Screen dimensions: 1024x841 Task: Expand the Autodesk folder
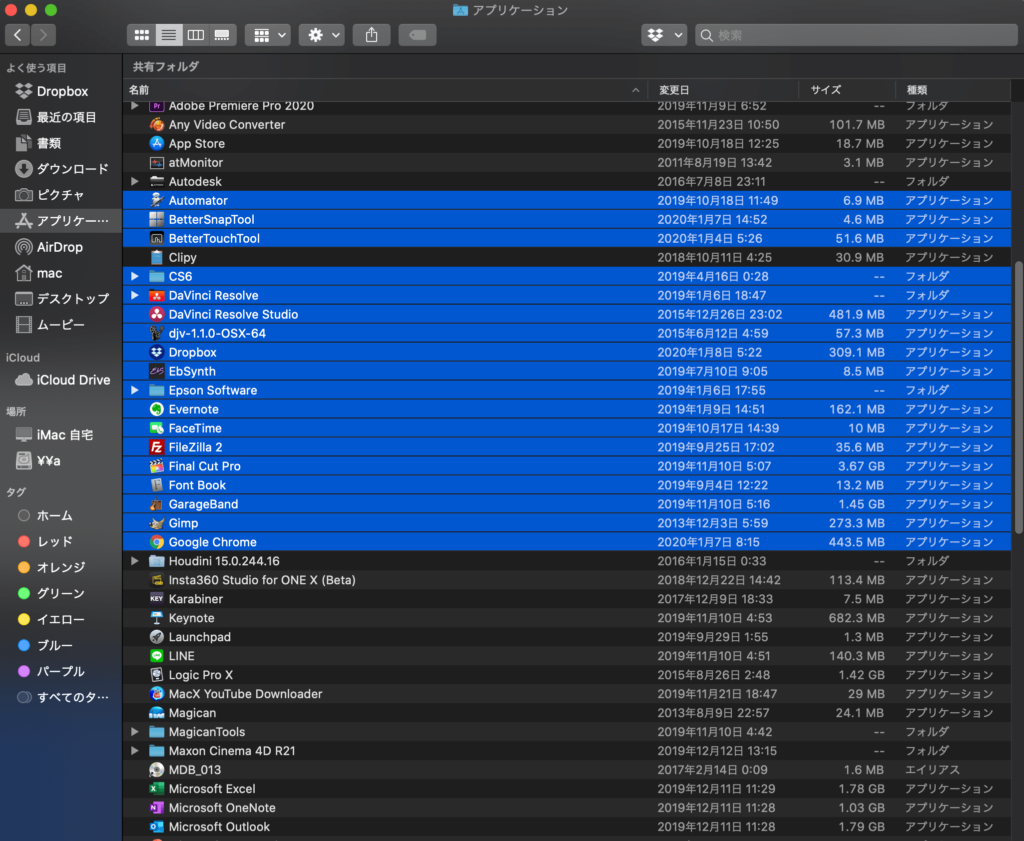(x=135, y=182)
